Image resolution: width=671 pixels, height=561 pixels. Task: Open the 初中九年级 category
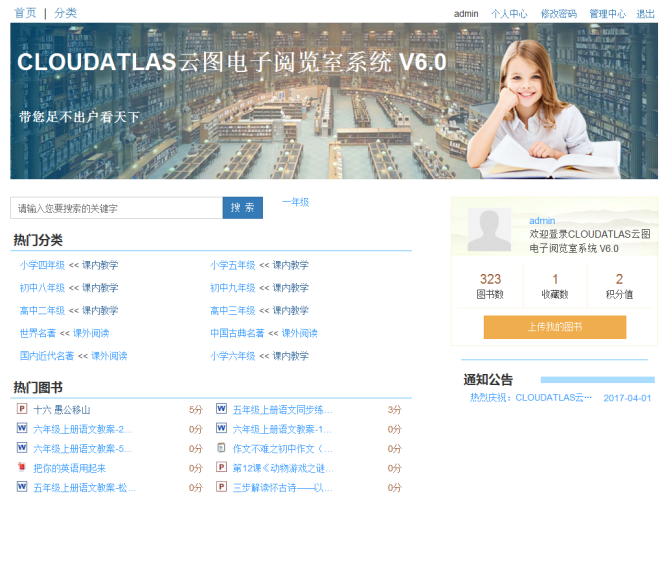(232, 288)
